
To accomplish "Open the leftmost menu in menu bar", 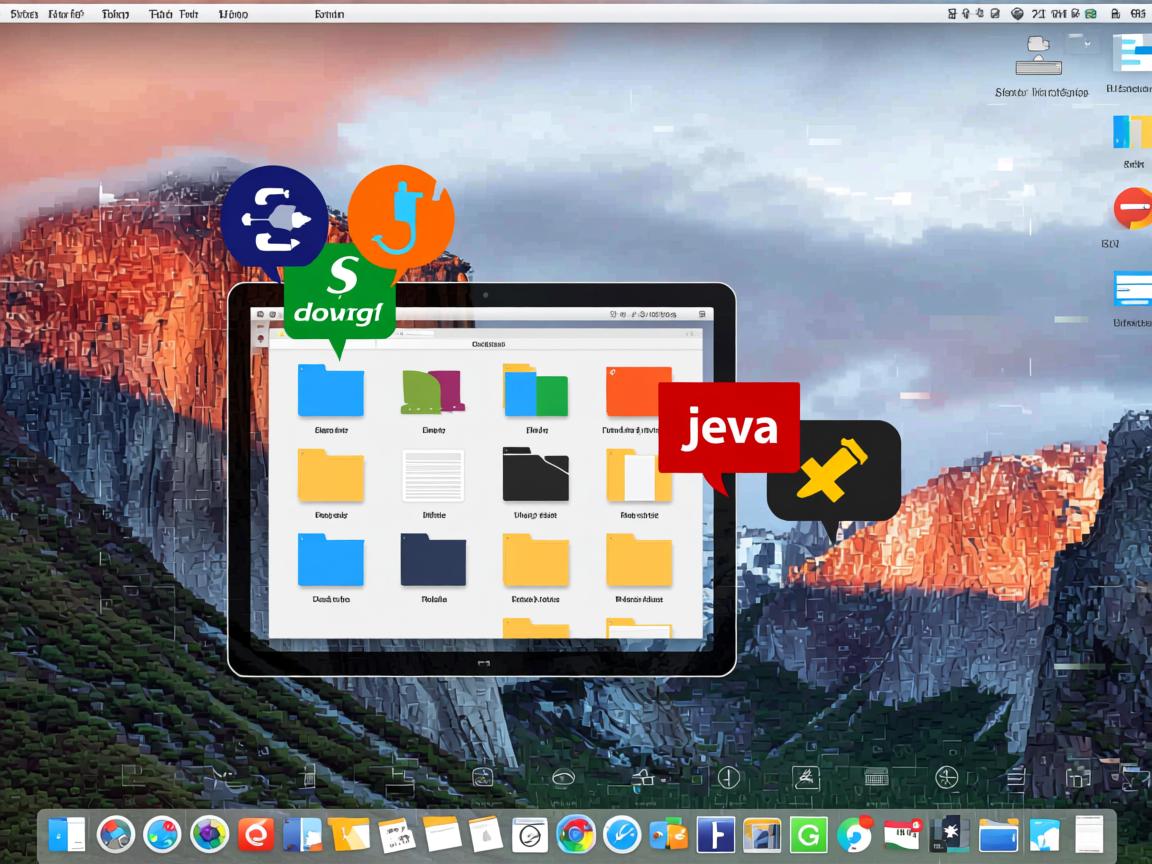I will coord(23,14).
